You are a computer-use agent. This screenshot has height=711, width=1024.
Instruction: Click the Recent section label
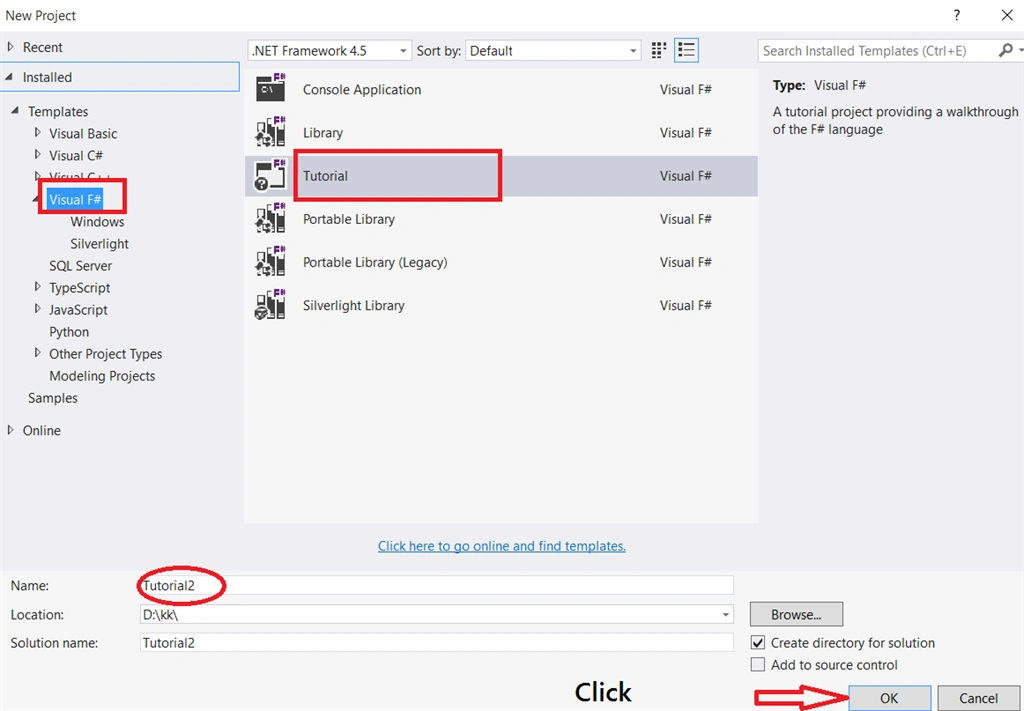[x=42, y=47]
